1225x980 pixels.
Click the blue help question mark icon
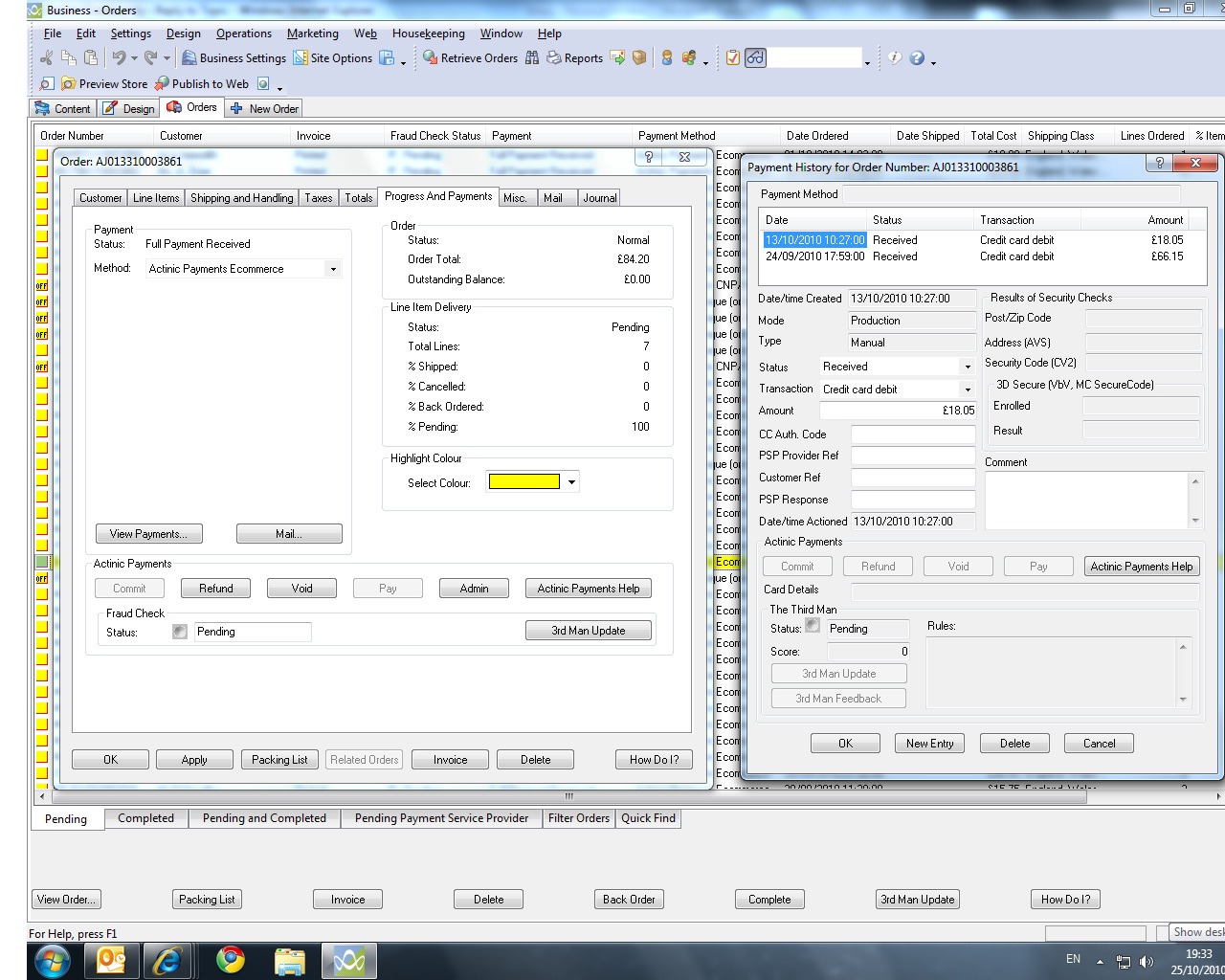click(x=917, y=58)
